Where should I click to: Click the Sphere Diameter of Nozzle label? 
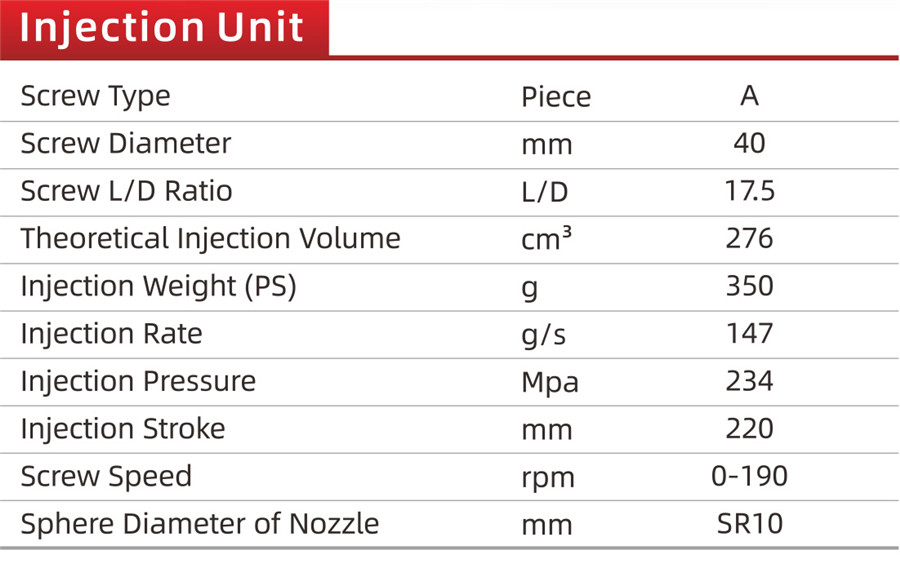pyautogui.click(x=200, y=523)
